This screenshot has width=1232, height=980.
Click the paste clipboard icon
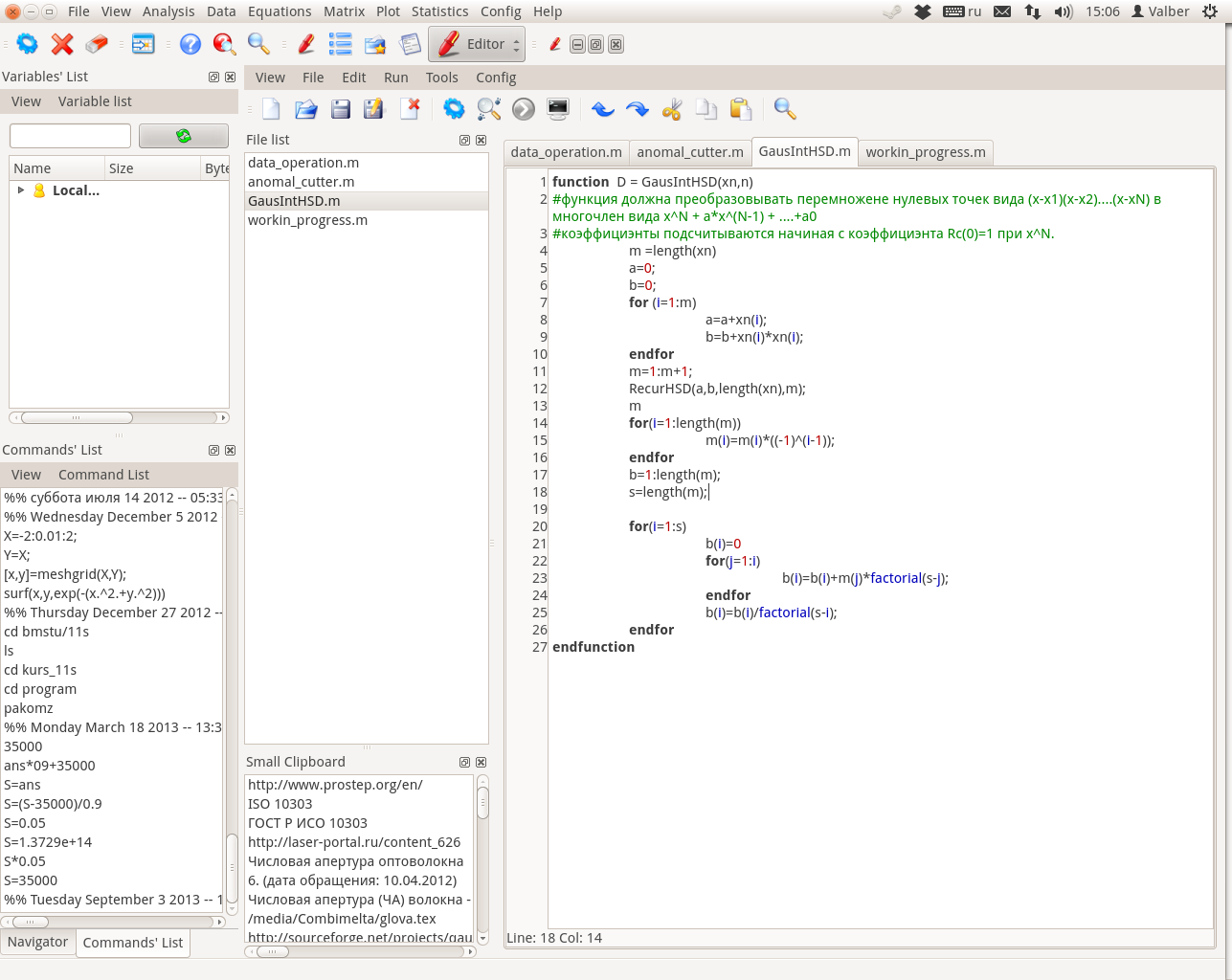point(740,109)
